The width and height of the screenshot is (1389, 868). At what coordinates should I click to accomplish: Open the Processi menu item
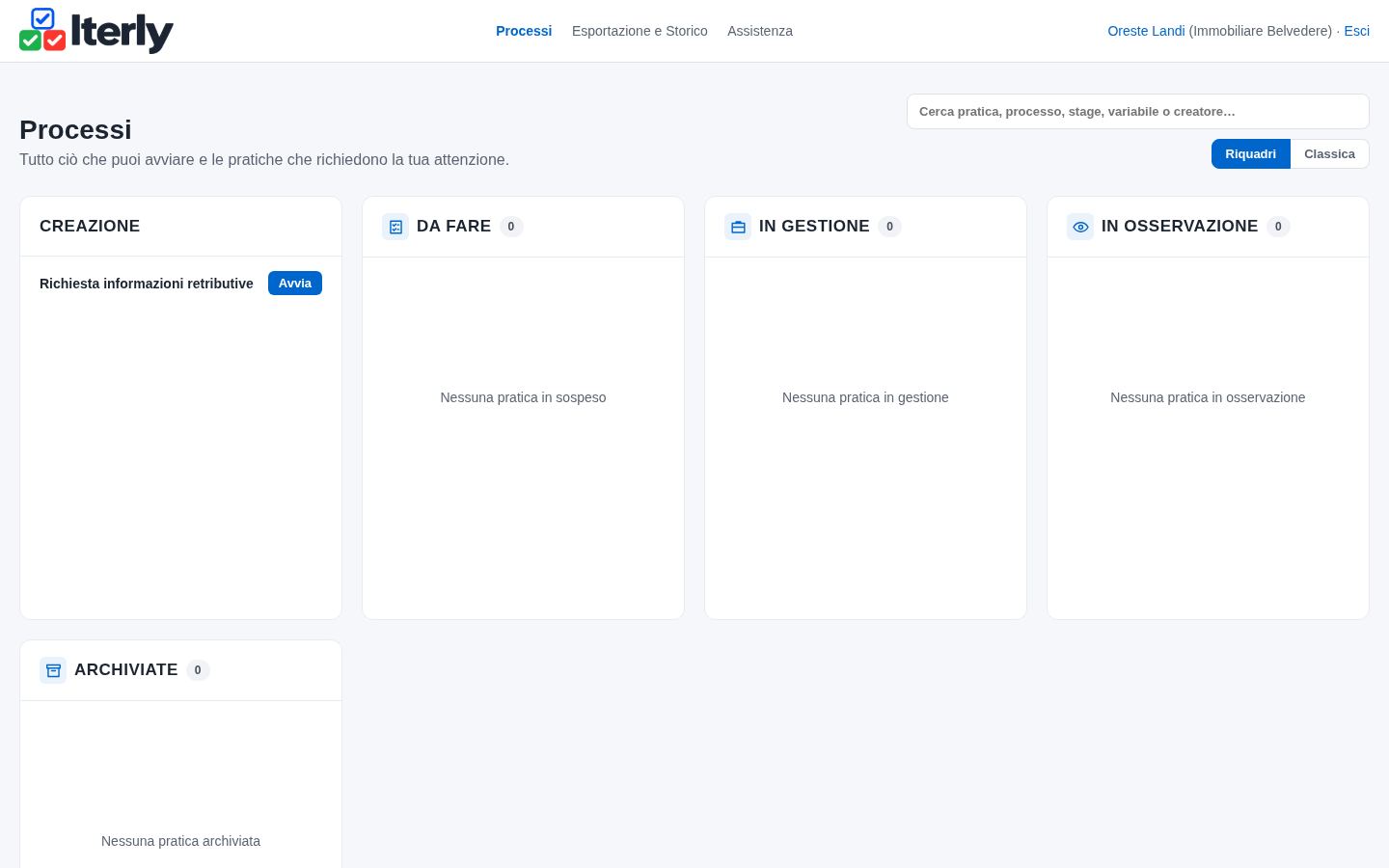coord(524,31)
